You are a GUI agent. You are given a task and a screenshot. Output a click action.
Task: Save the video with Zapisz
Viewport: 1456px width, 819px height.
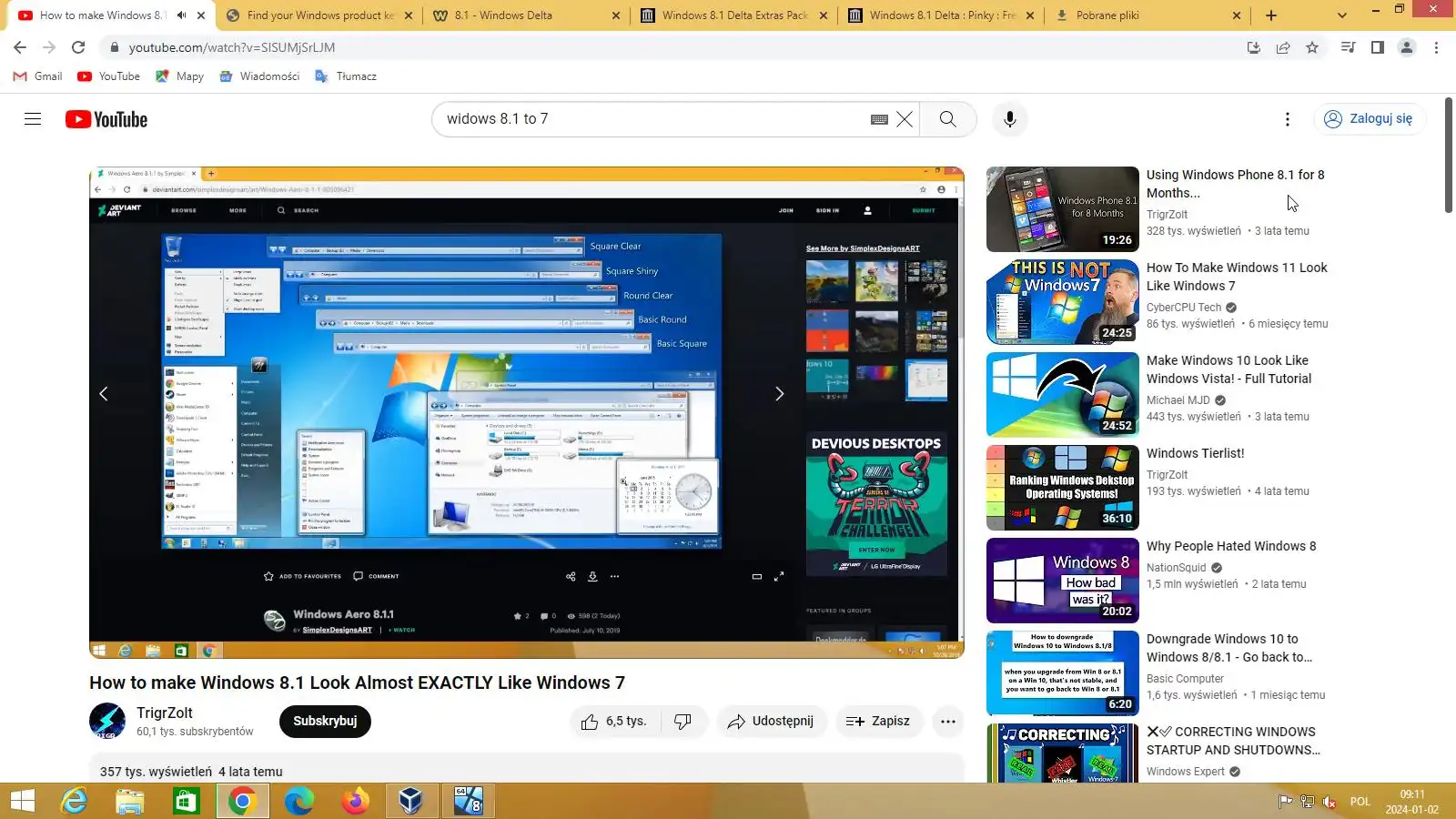coord(878,722)
